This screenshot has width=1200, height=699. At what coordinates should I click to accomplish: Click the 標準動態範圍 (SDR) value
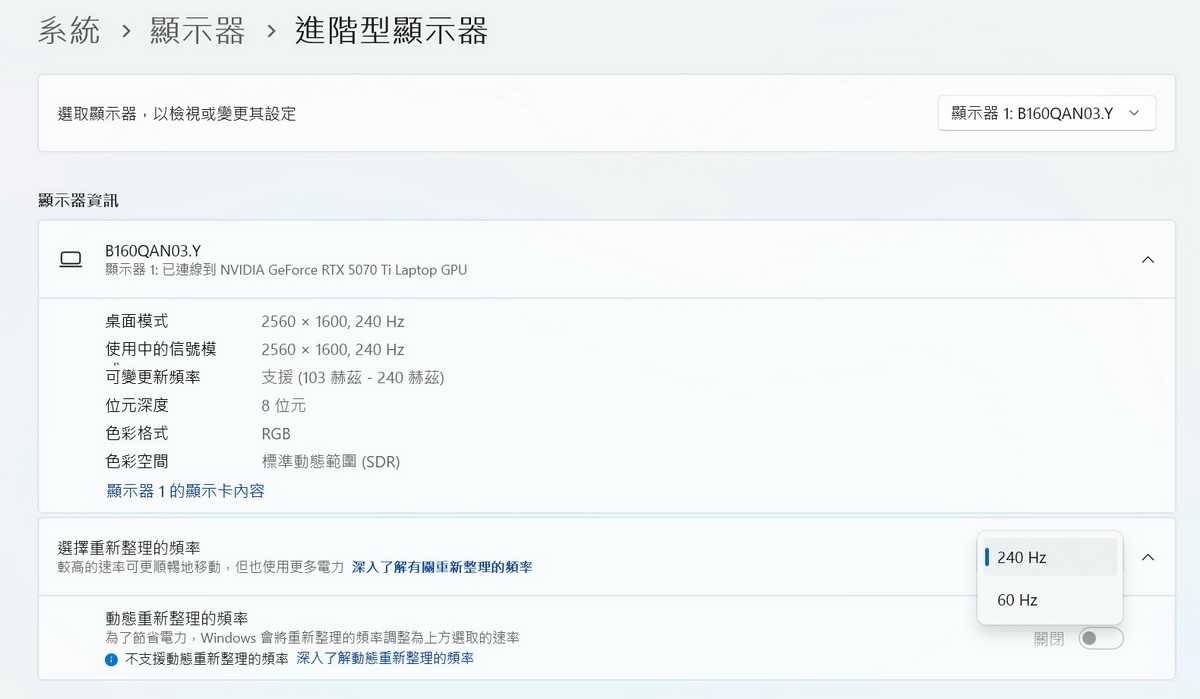[330, 461]
